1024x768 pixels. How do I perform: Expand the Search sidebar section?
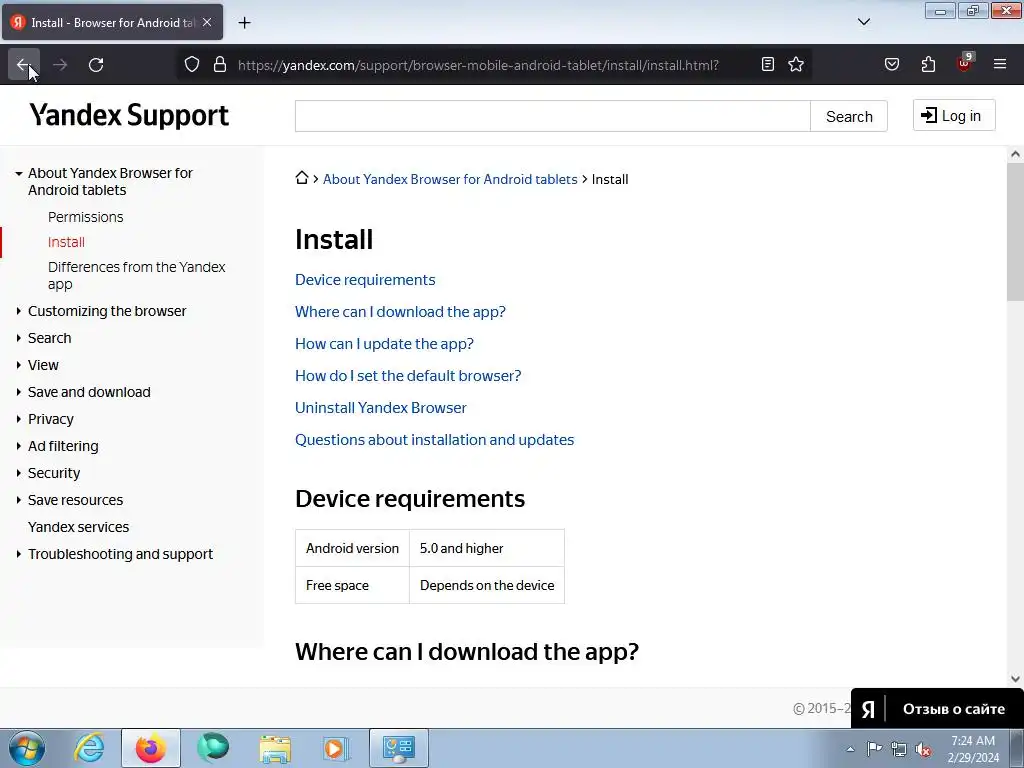click(x=19, y=338)
